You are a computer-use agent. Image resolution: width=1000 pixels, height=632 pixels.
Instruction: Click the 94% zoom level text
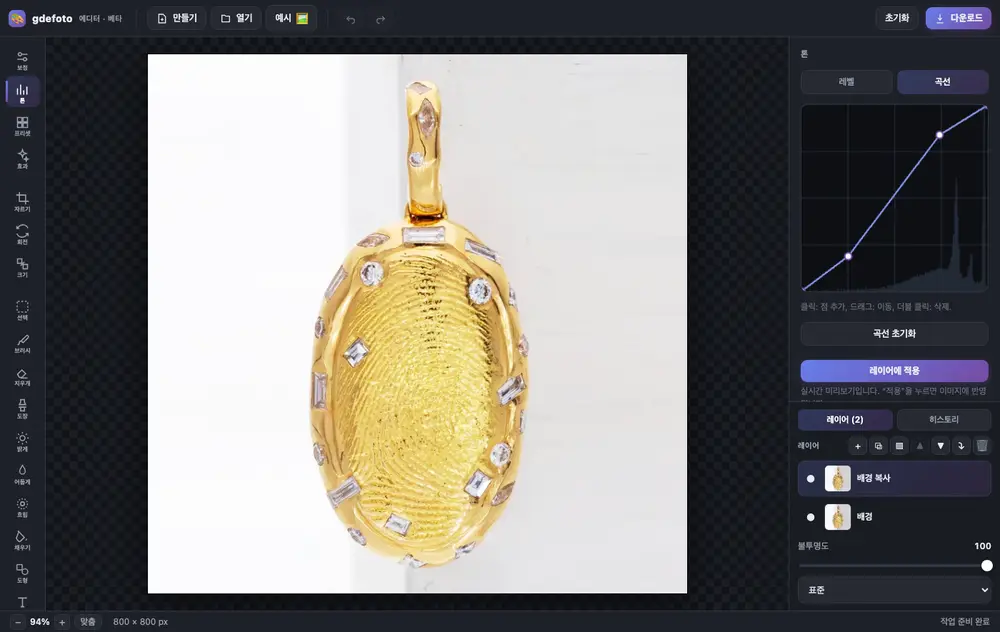click(x=40, y=622)
